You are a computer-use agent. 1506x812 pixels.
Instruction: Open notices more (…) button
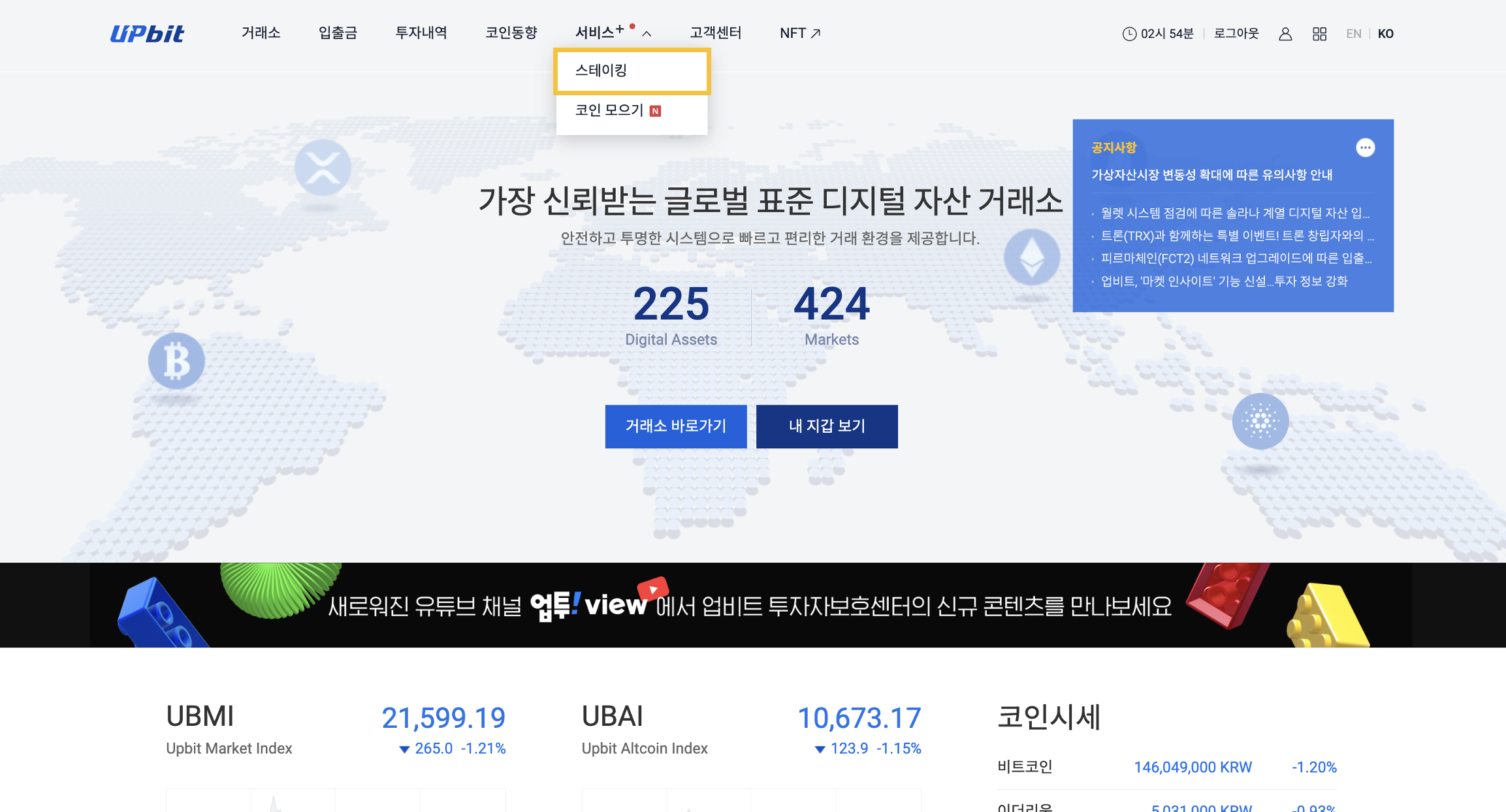pos(1365,148)
